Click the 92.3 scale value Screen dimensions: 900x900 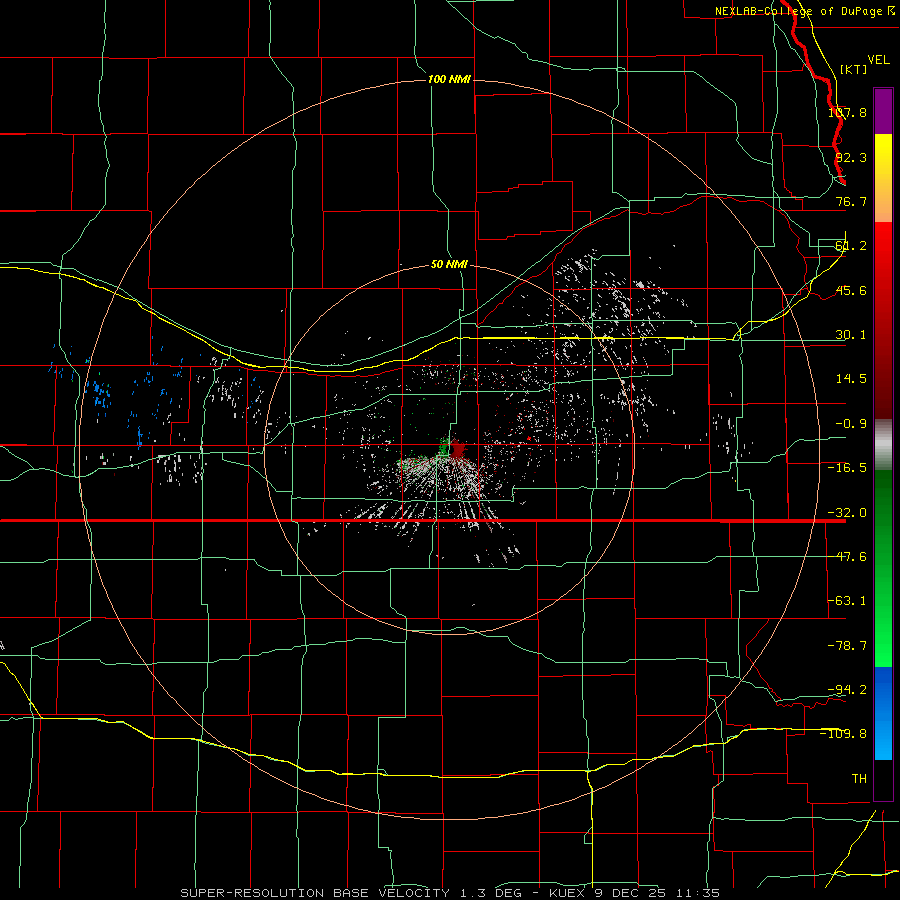coord(851,157)
